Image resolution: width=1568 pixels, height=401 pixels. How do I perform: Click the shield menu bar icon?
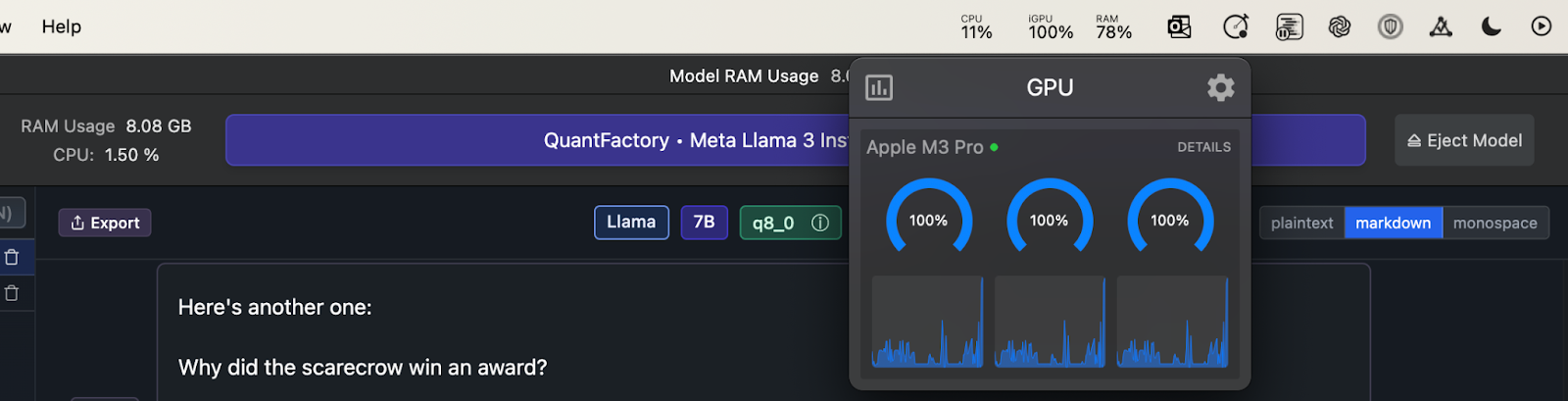(1390, 26)
